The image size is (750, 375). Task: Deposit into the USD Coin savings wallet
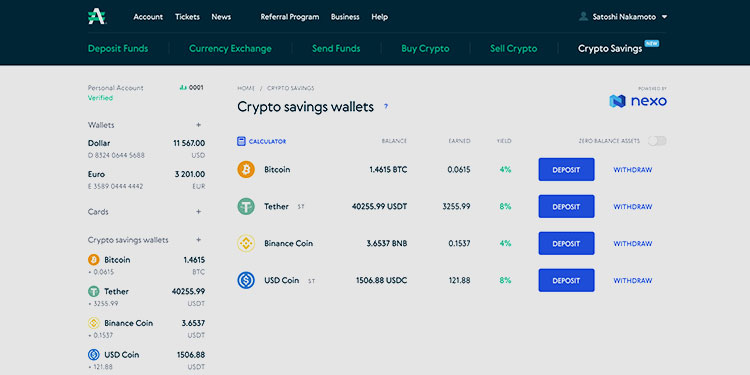tap(566, 280)
